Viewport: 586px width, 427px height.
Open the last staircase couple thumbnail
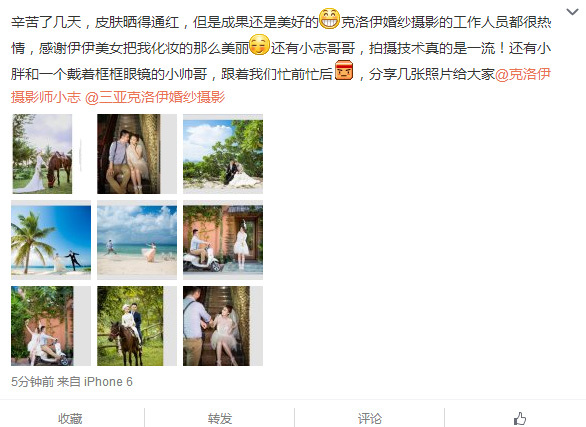pyautogui.click(x=223, y=326)
